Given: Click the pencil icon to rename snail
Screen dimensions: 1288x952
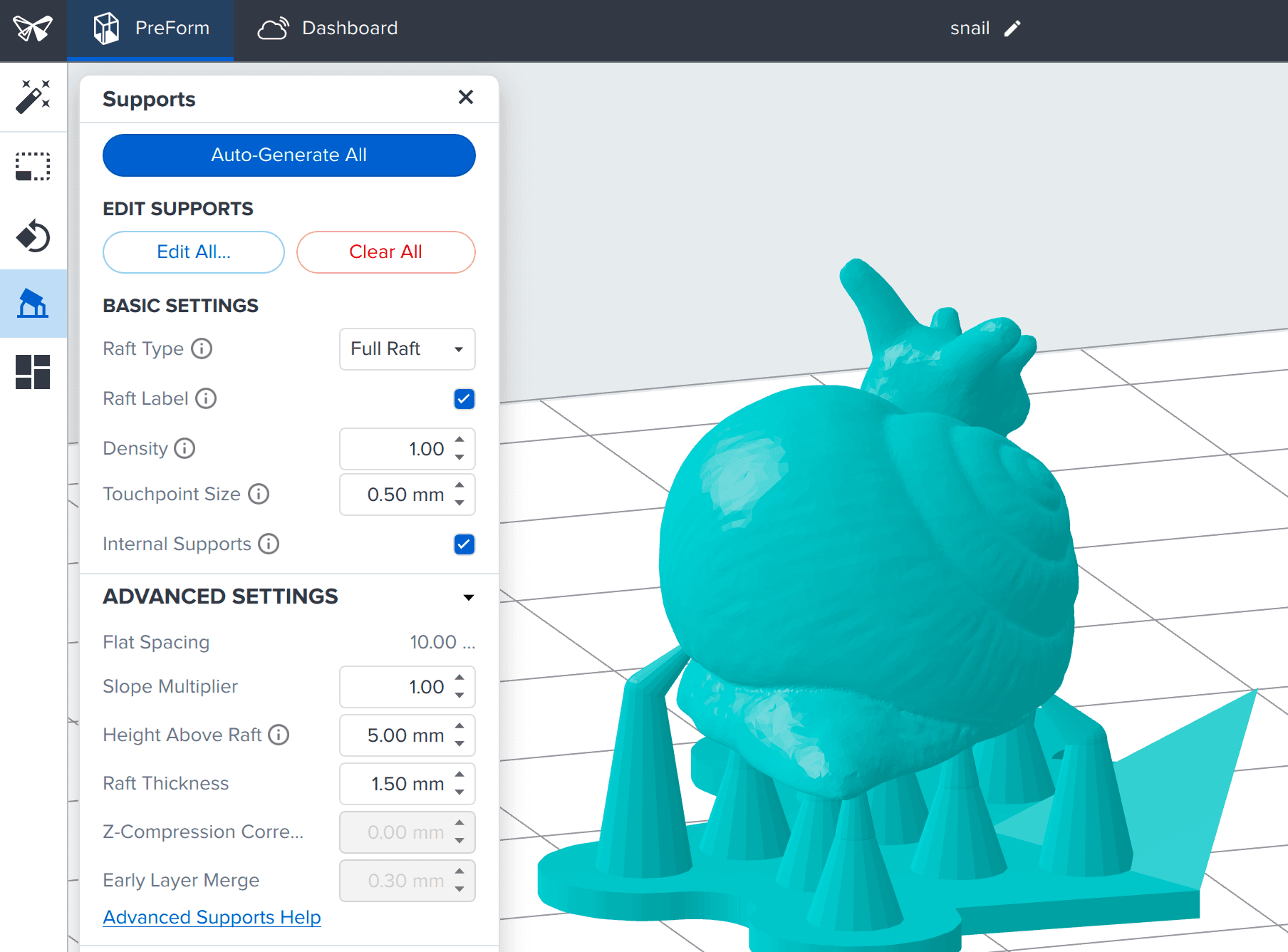Looking at the screenshot, I should [1012, 29].
